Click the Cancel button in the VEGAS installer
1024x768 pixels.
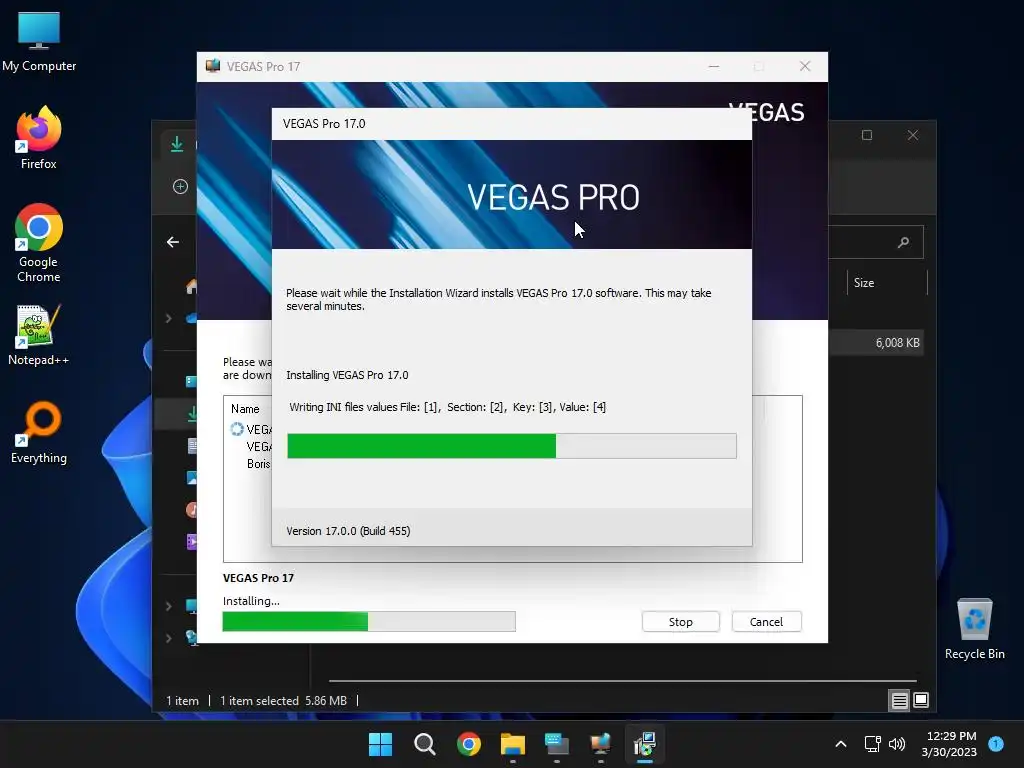[x=766, y=622]
